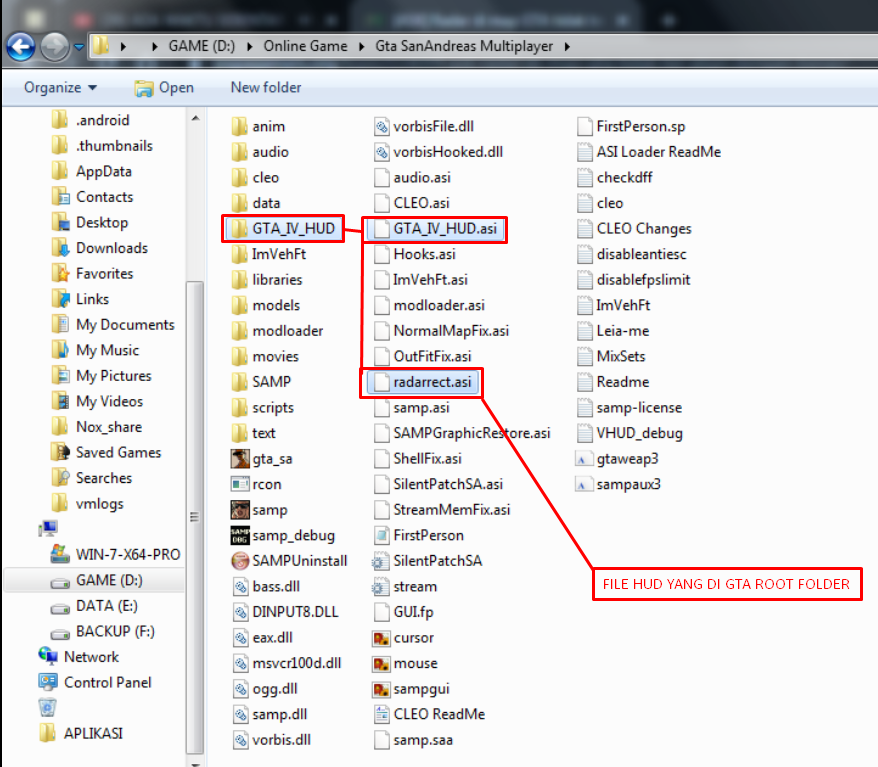Click the Open toolbar button
Image resolution: width=878 pixels, height=767 pixels.
164,87
